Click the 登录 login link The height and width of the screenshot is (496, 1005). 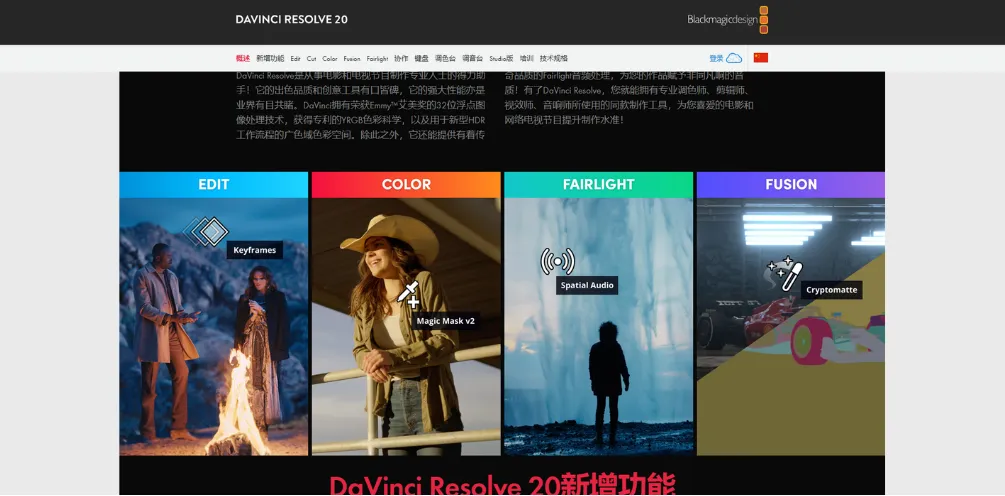tap(716, 58)
